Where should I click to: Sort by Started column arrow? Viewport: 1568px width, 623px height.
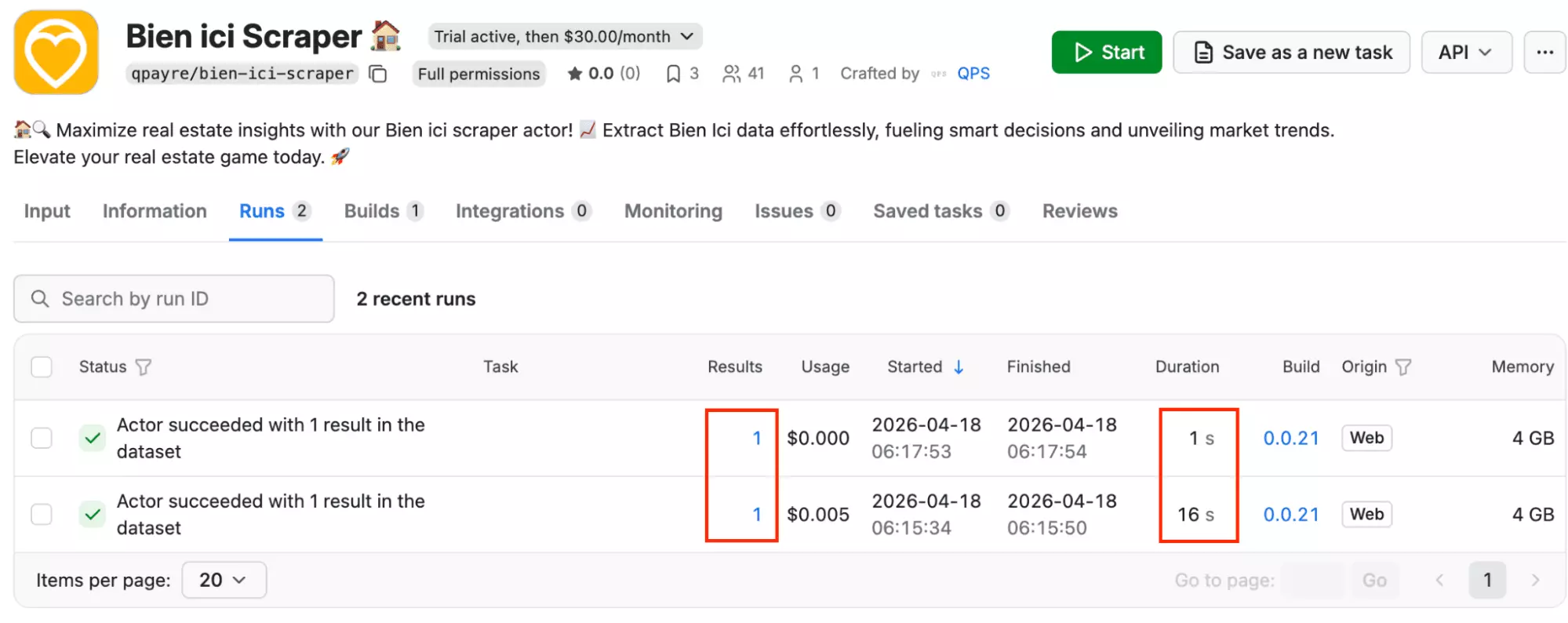(959, 367)
